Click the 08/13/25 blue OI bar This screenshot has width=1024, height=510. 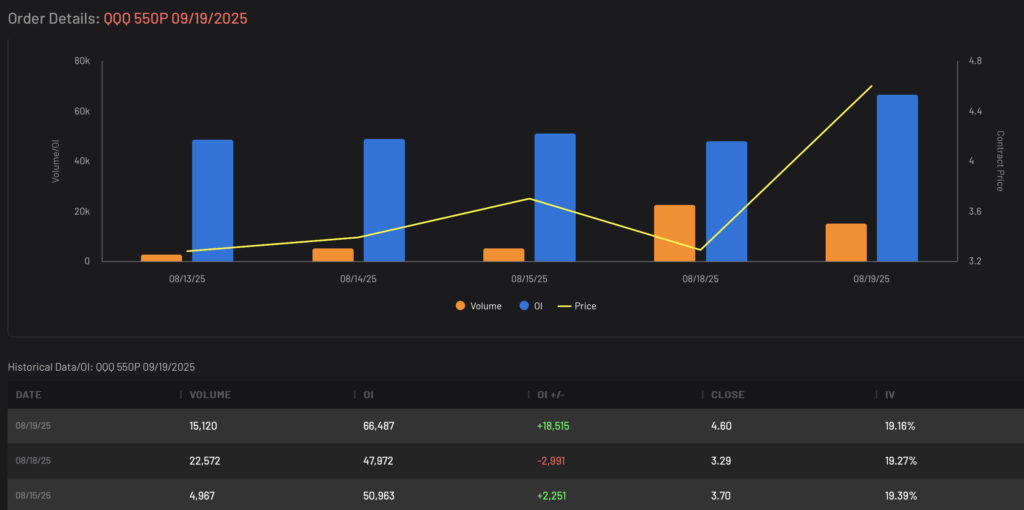pyautogui.click(x=213, y=200)
